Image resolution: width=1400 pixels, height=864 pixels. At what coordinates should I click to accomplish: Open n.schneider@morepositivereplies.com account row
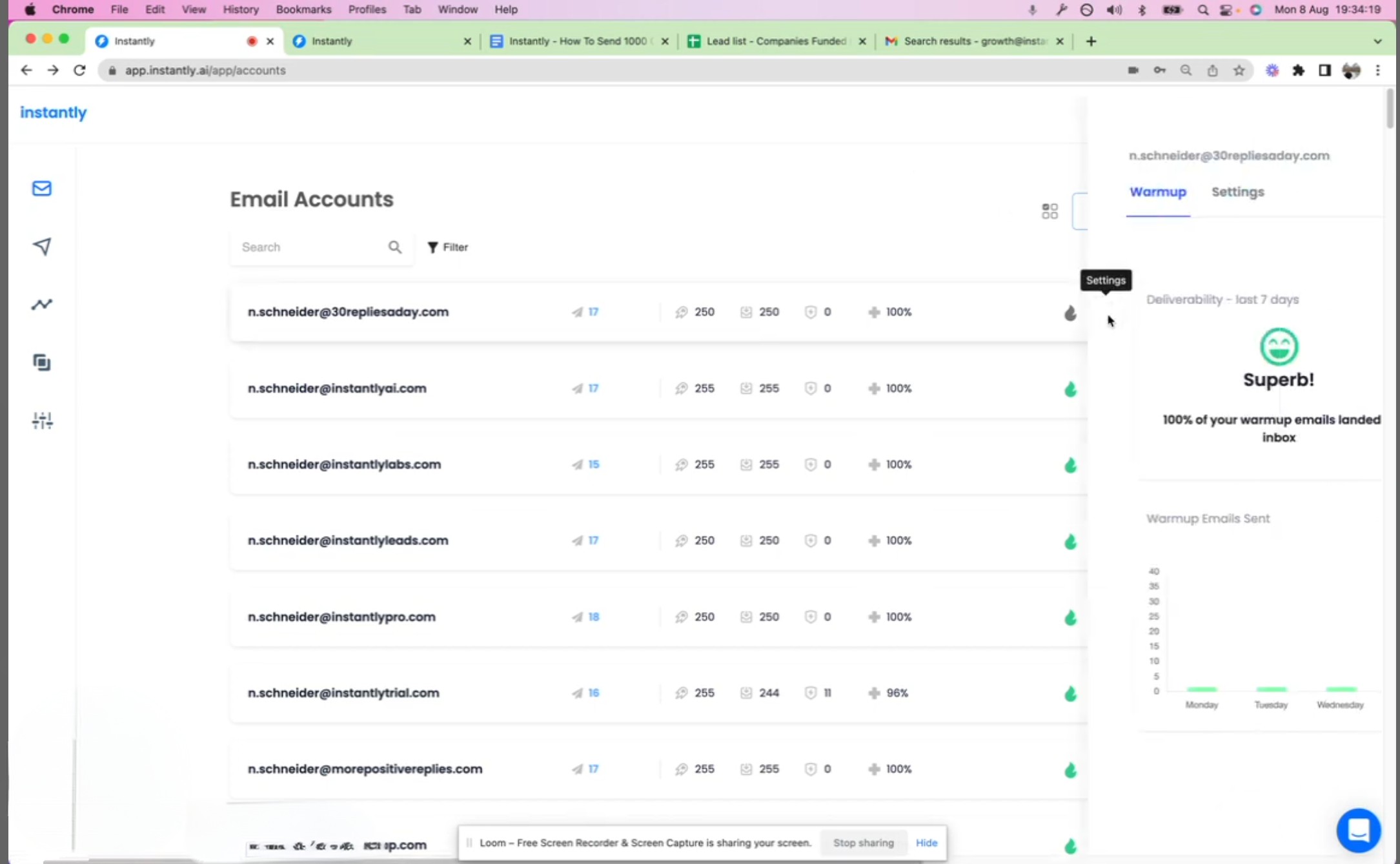[x=658, y=769]
